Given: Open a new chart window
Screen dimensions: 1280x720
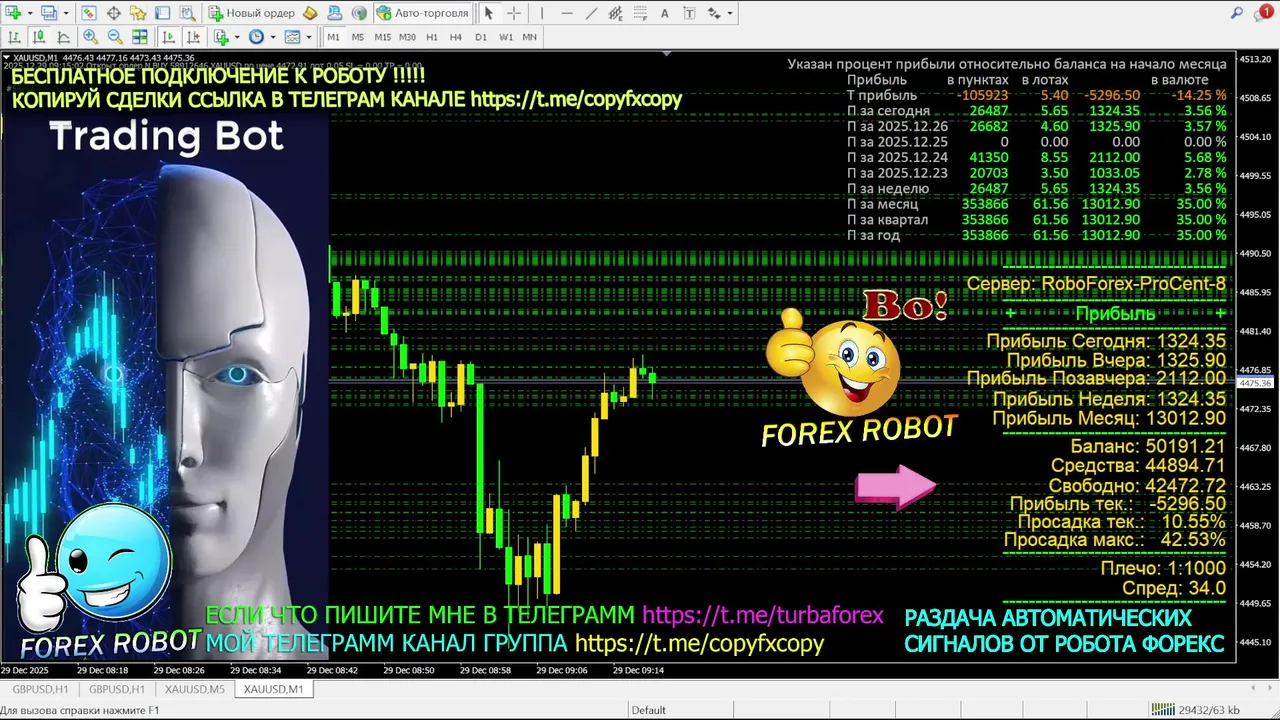Looking at the screenshot, I should tap(13, 13).
